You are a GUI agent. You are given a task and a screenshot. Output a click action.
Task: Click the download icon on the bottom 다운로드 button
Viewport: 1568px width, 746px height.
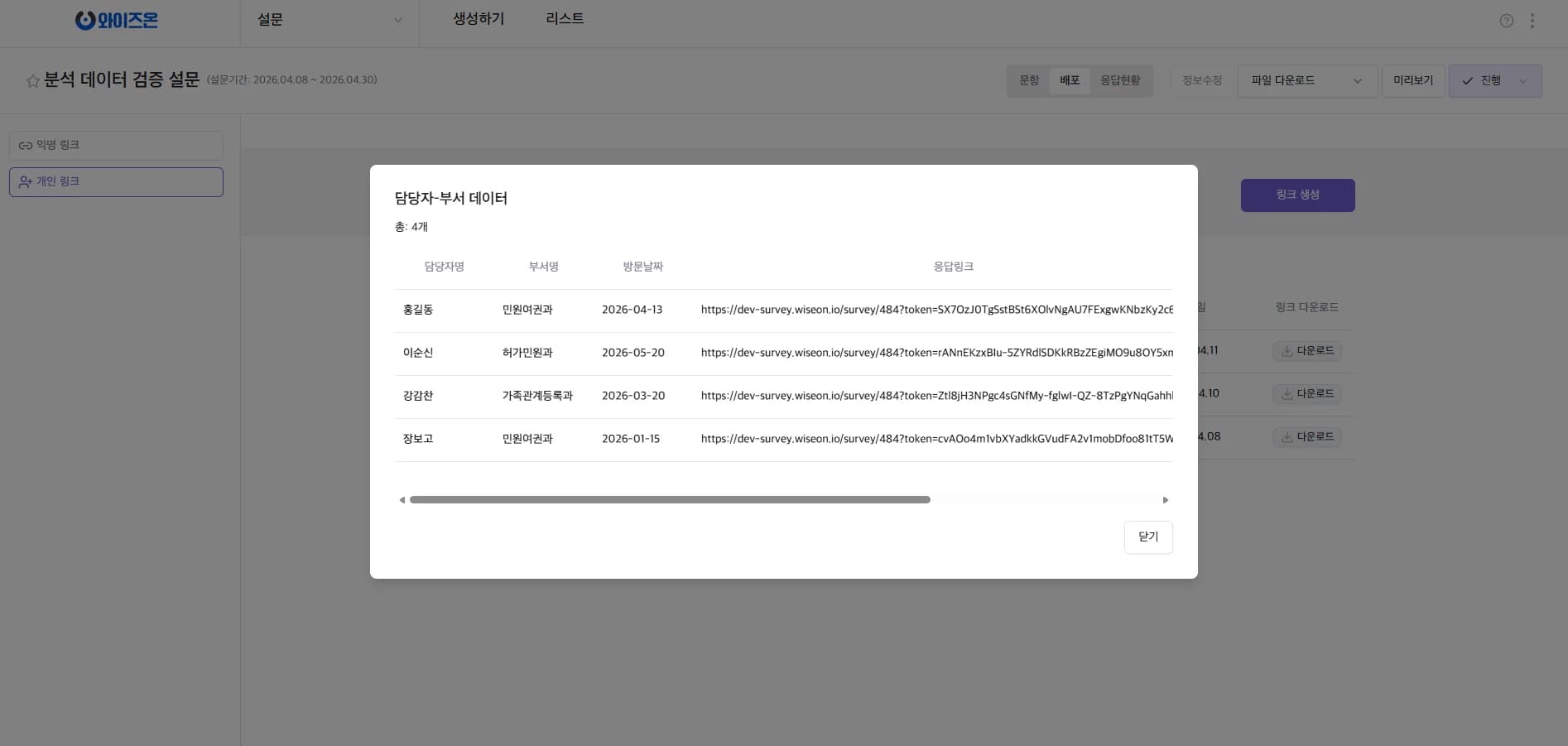tap(1286, 436)
